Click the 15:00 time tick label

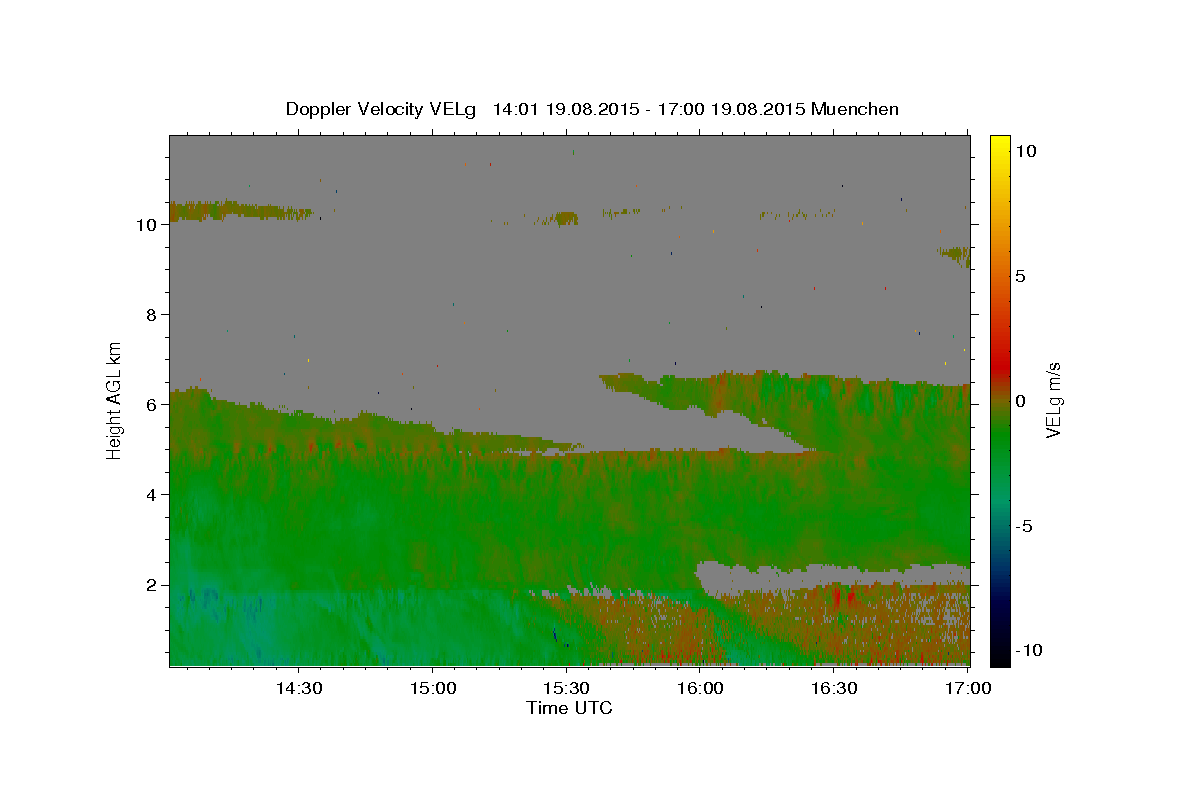click(x=432, y=688)
